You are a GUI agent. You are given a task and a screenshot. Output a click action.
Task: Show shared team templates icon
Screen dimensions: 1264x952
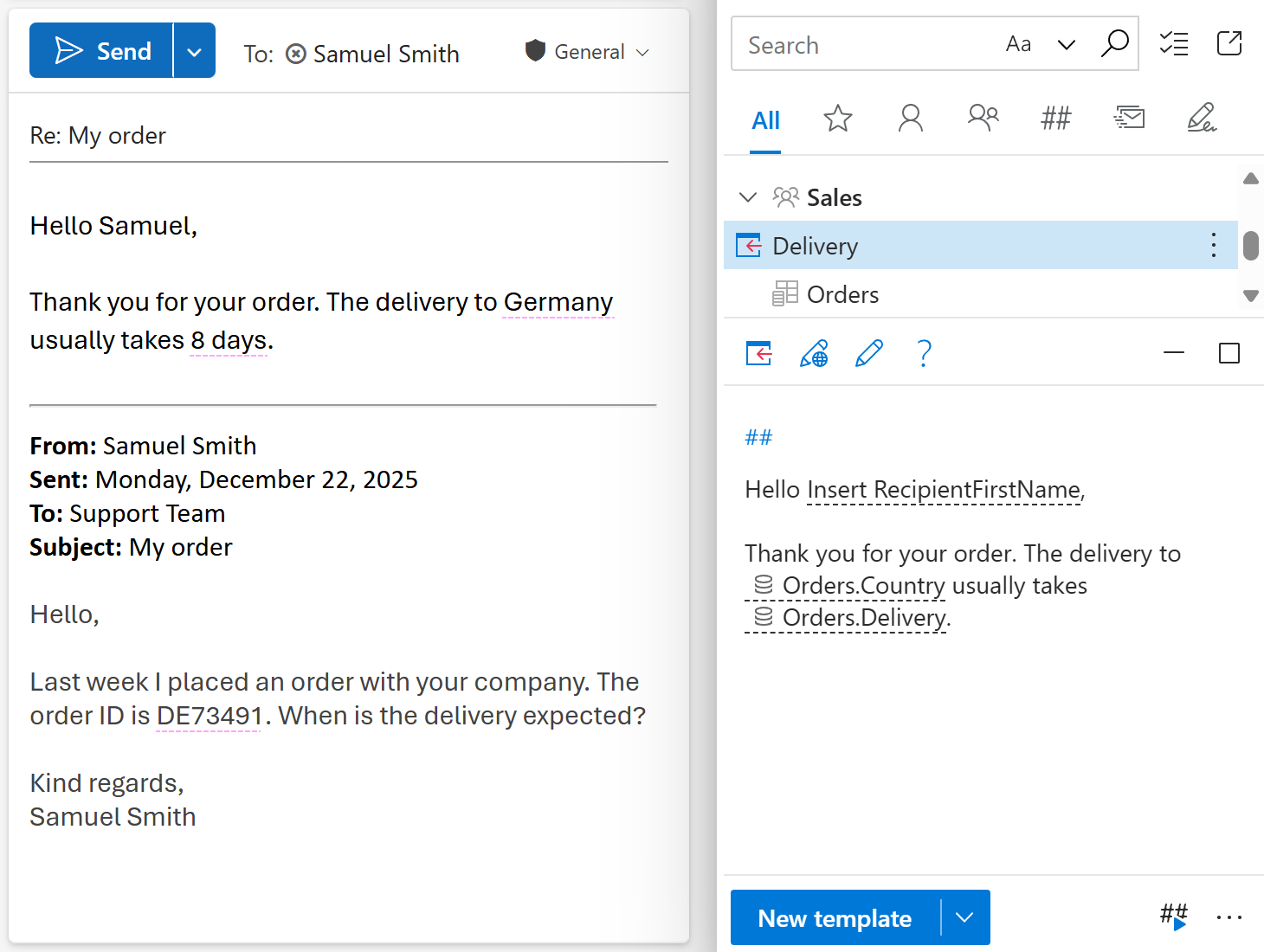983,119
